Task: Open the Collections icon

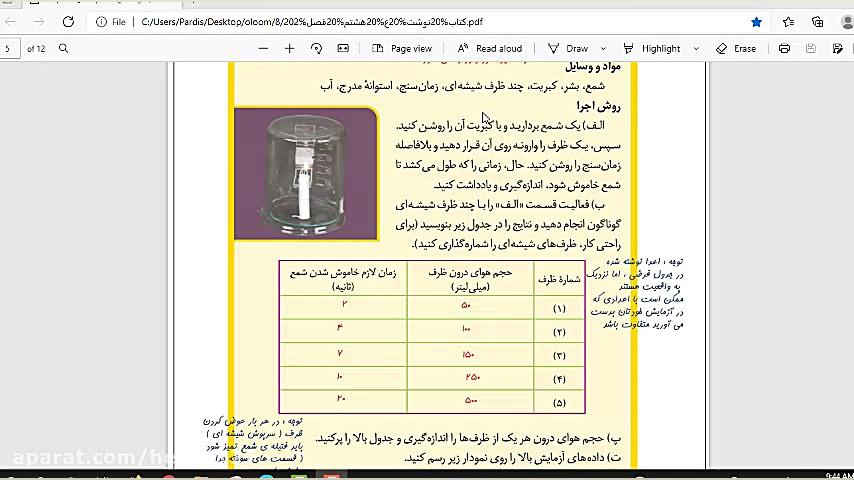Action: 818,22
